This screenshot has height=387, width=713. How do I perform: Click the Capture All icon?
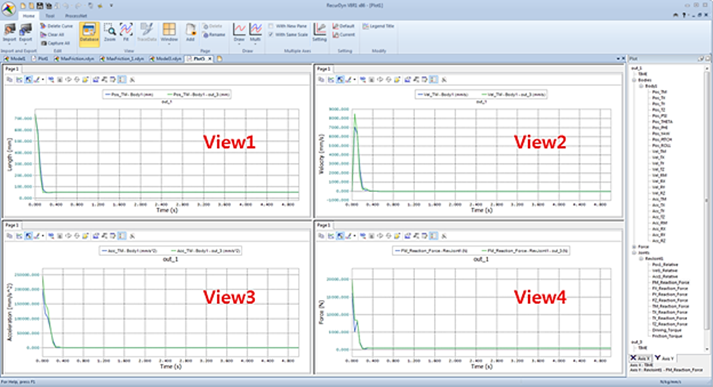[55, 43]
